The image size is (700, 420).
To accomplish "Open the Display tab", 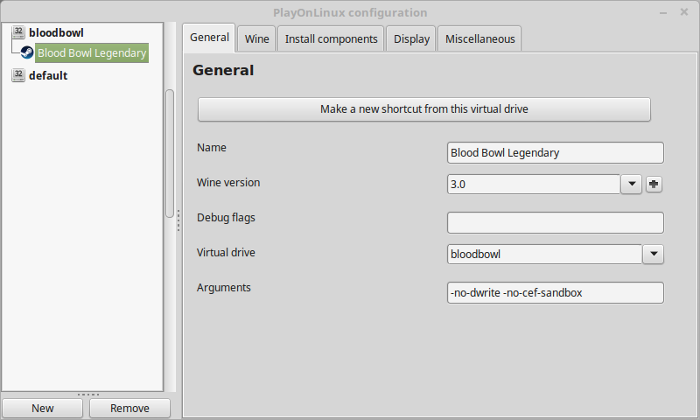I will tap(411, 39).
